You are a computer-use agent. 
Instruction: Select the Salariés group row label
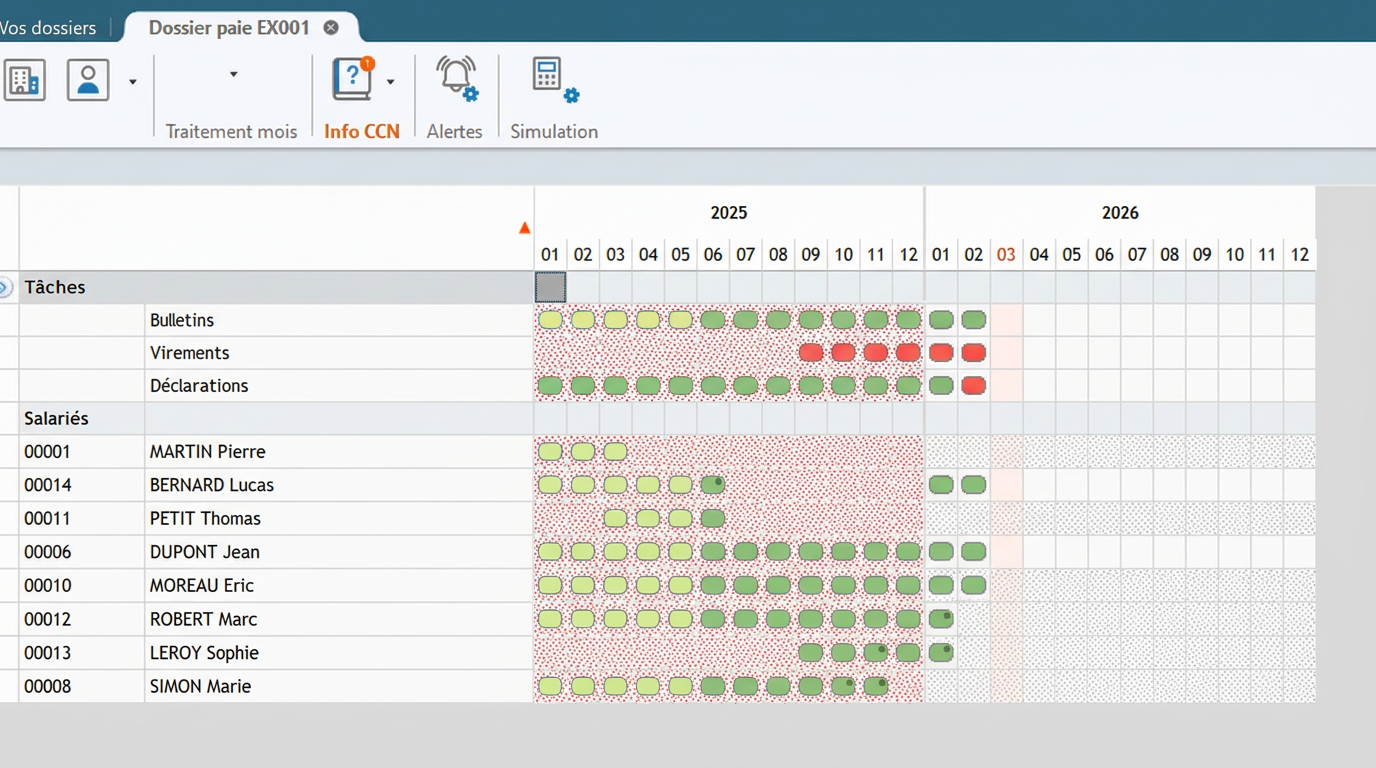(x=57, y=419)
